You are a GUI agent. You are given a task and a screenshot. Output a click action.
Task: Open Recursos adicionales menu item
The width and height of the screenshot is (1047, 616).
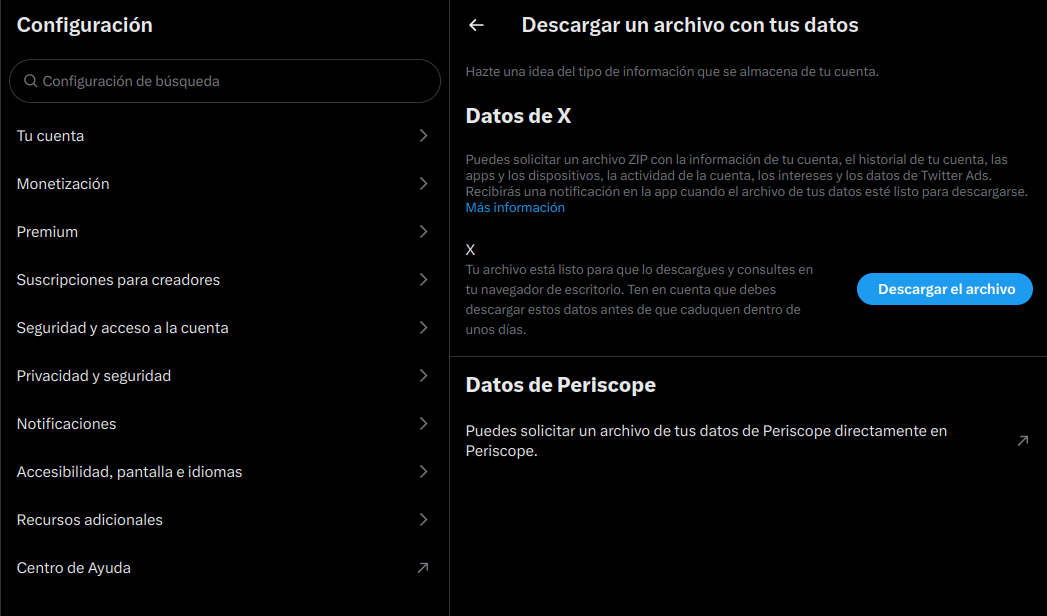point(90,520)
